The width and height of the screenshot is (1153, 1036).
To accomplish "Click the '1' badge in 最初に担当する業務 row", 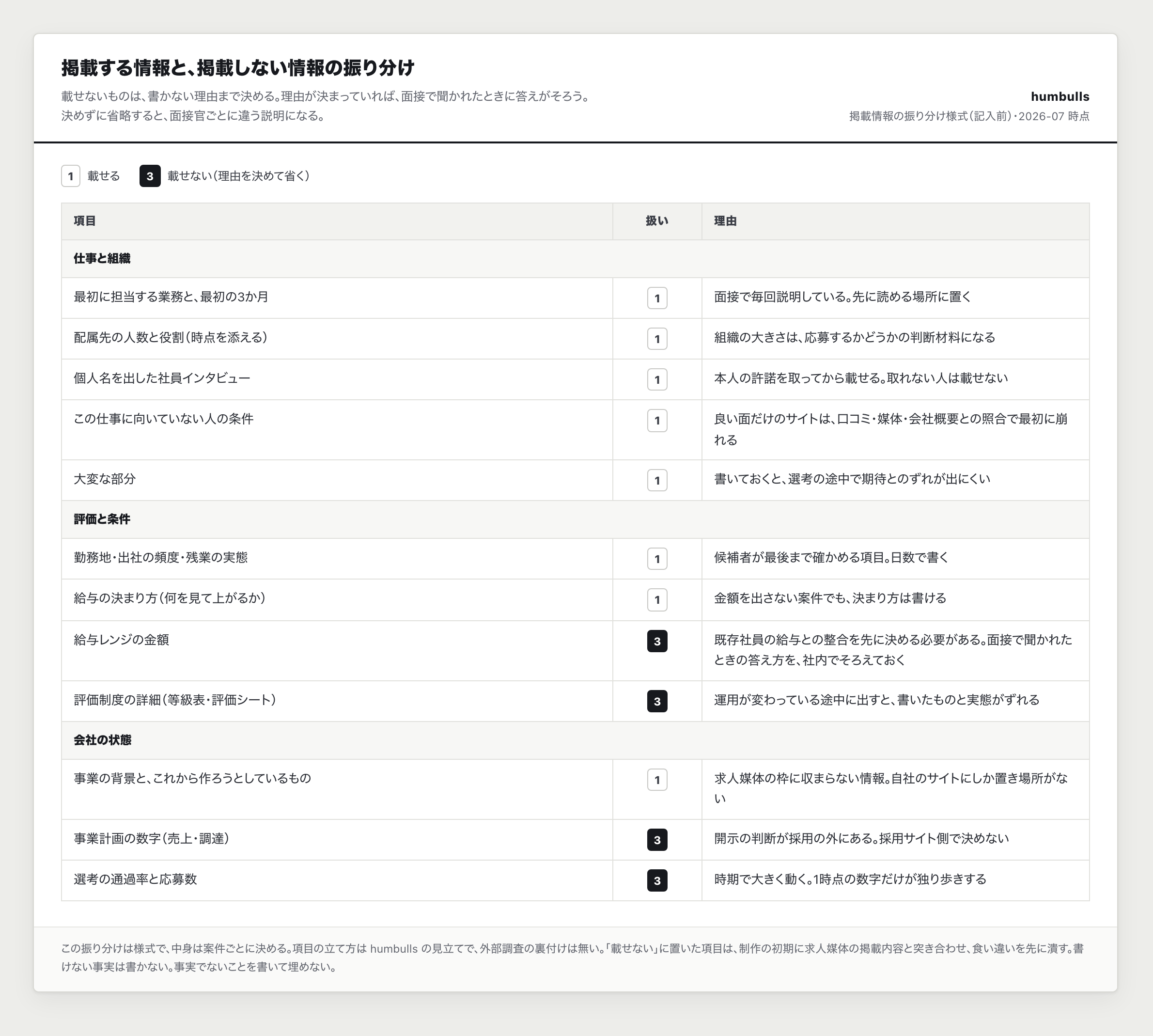I will coord(657,298).
